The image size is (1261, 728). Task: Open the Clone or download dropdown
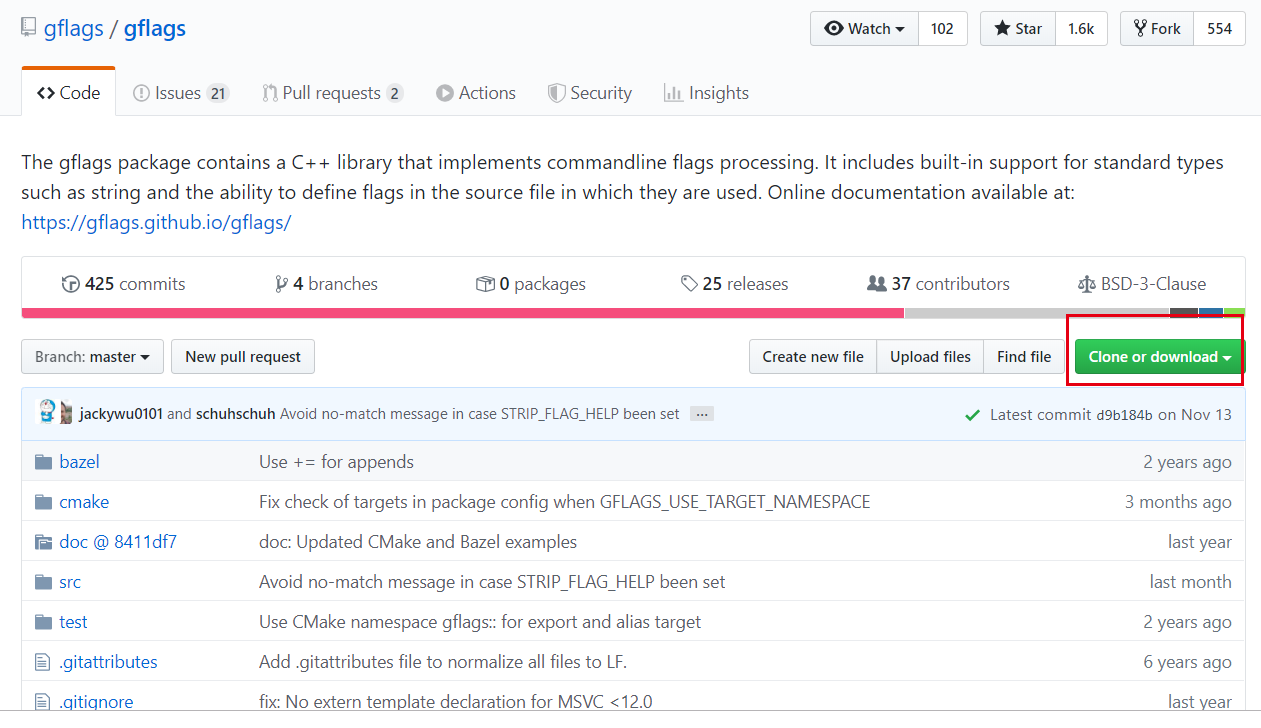[1160, 357]
